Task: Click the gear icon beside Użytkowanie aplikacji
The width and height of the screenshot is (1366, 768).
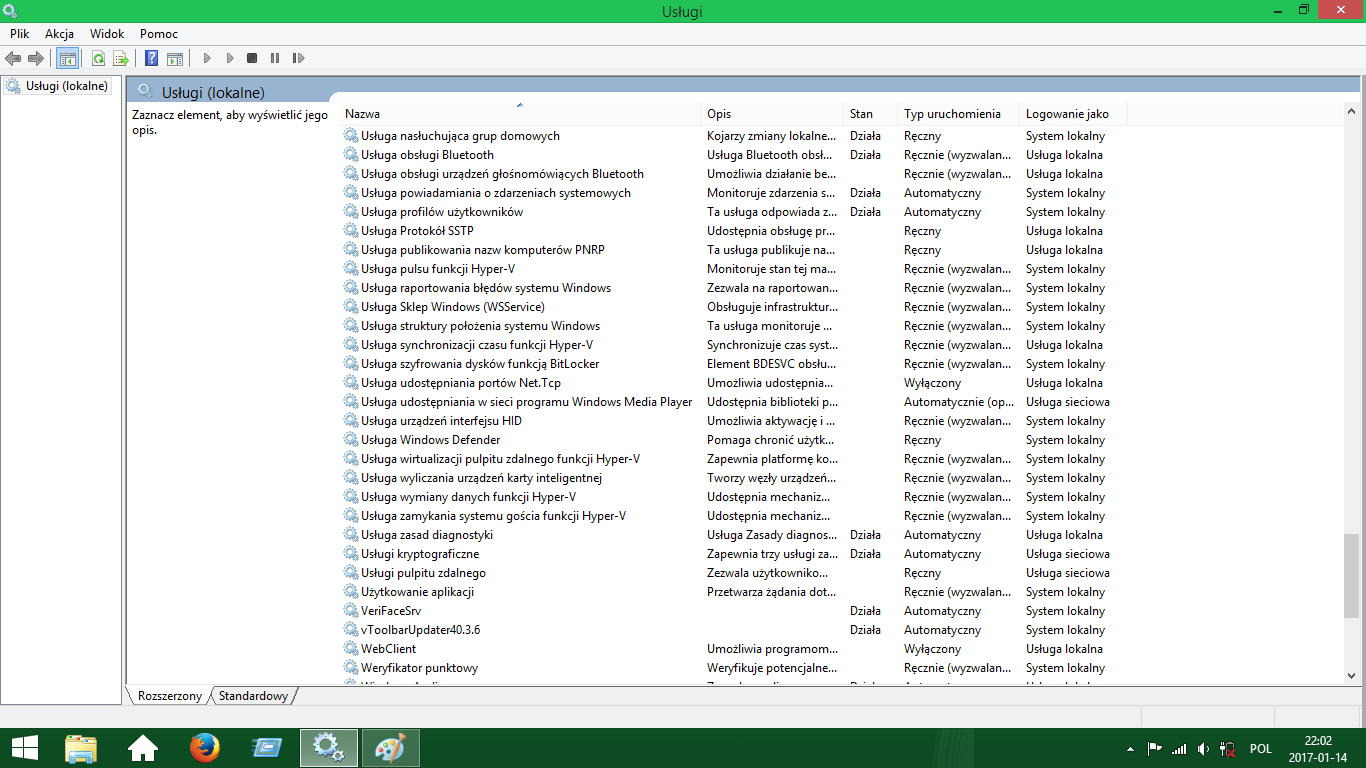Action: [351, 592]
